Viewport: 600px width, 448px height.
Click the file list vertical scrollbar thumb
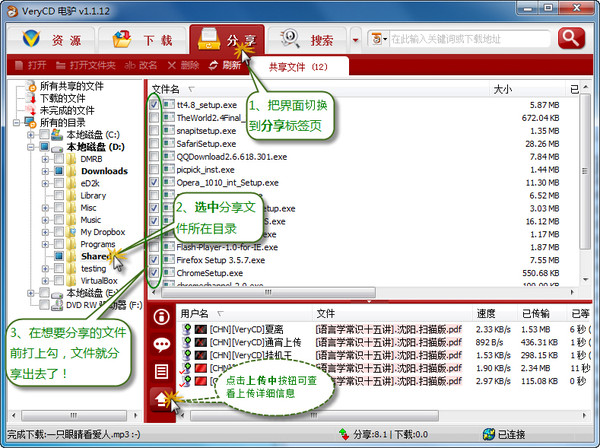[x=585, y=171]
